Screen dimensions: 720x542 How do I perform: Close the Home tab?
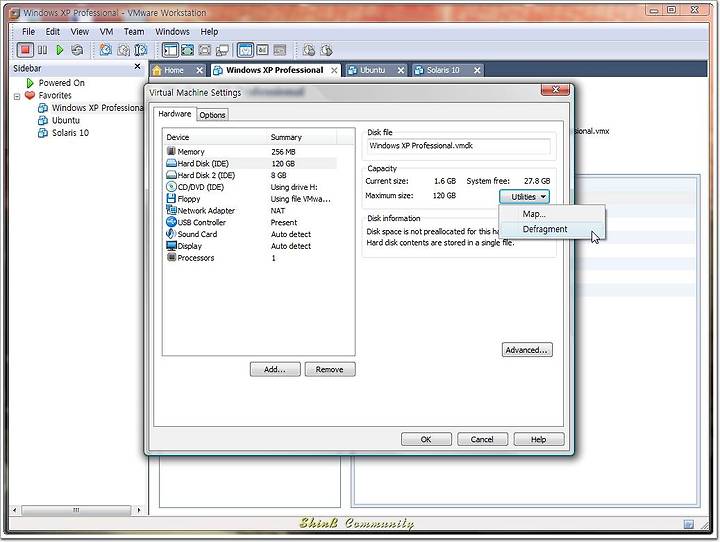click(199, 70)
